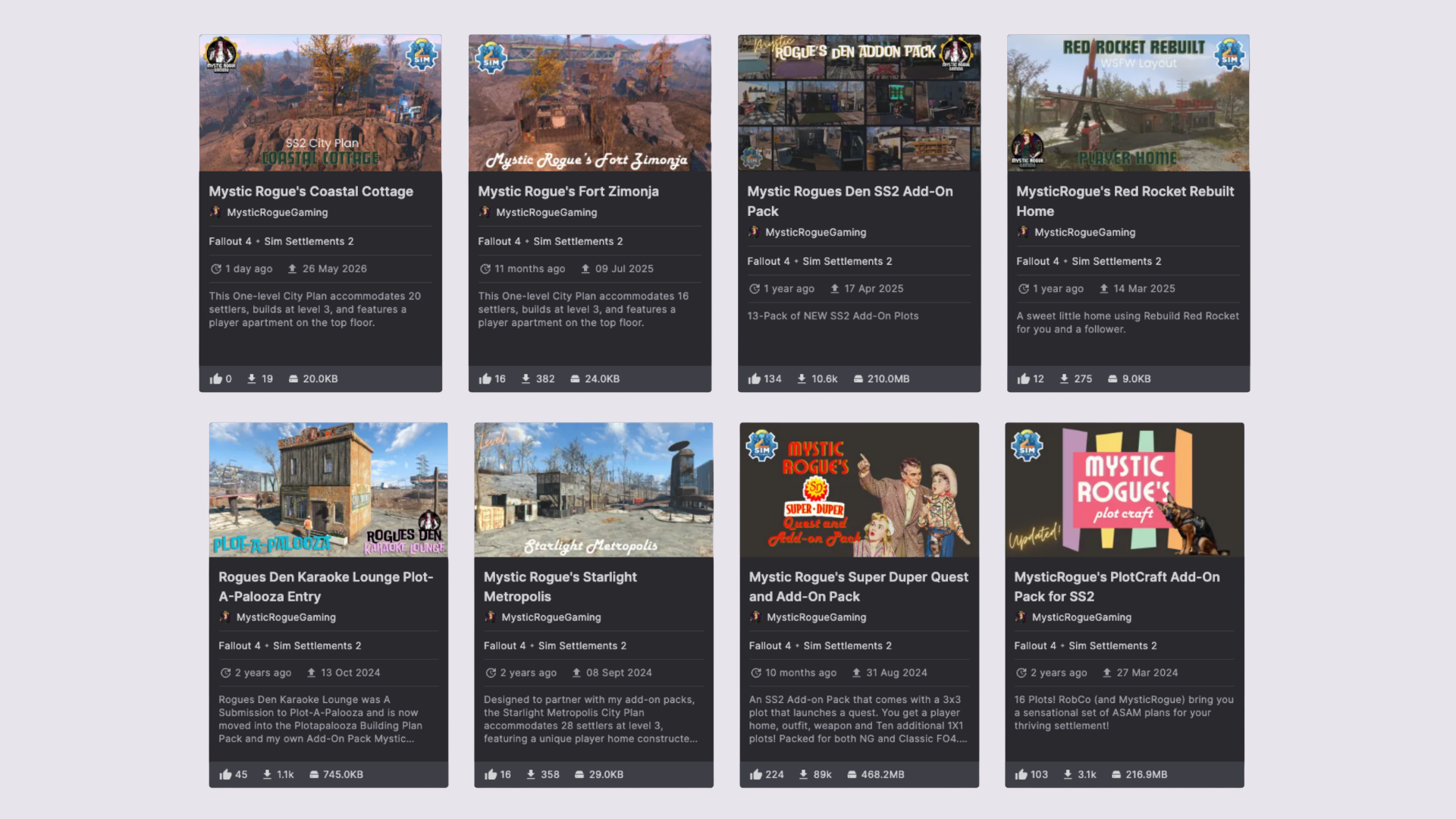The height and width of the screenshot is (819, 1456).
Task: Open Super Duper Quest and Add-on thumbnail
Action: (x=858, y=490)
